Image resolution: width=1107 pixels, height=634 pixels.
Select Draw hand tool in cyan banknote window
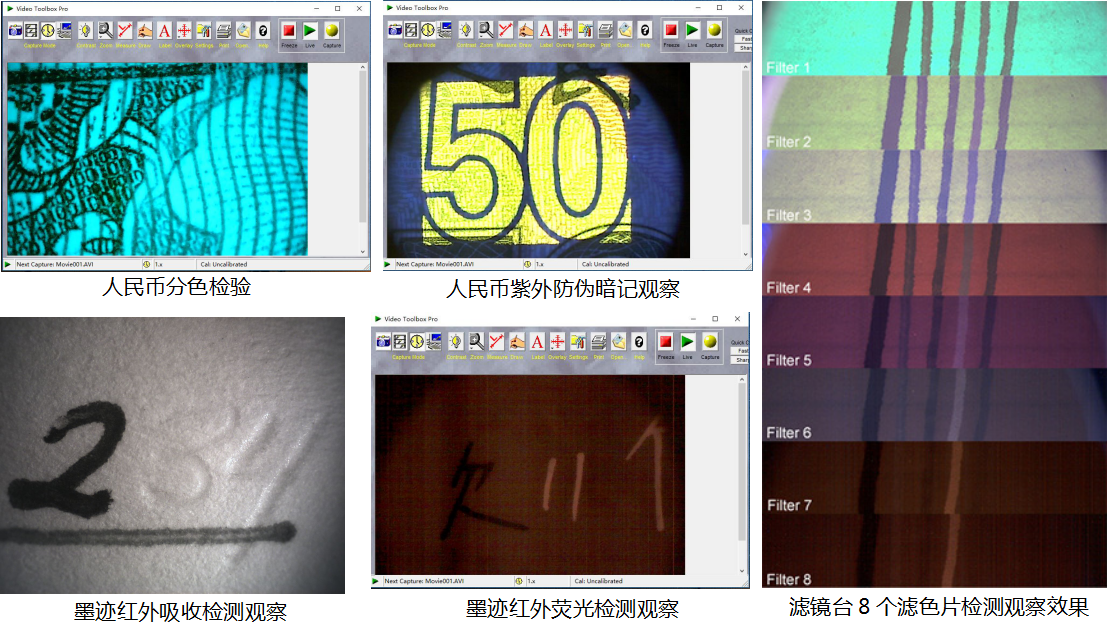[145, 30]
